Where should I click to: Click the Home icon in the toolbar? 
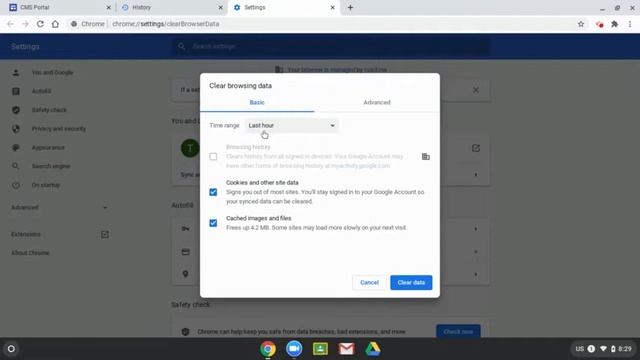[55, 24]
